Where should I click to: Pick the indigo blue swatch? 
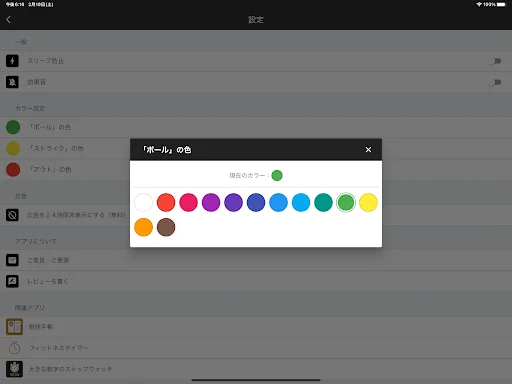(x=256, y=202)
